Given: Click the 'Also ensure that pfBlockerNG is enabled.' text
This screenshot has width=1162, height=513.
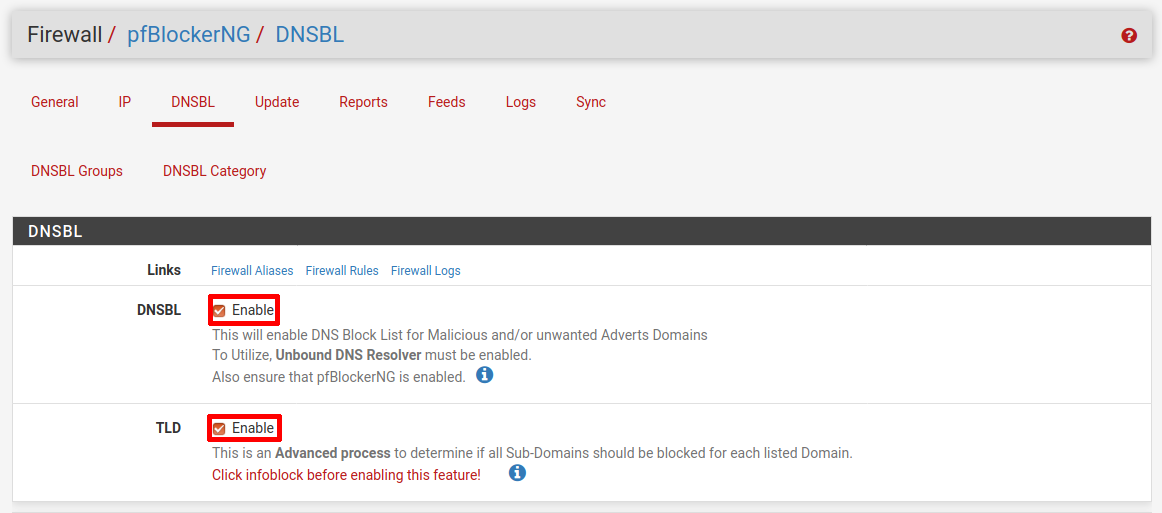Looking at the screenshot, I should click(x=339, y=377).
